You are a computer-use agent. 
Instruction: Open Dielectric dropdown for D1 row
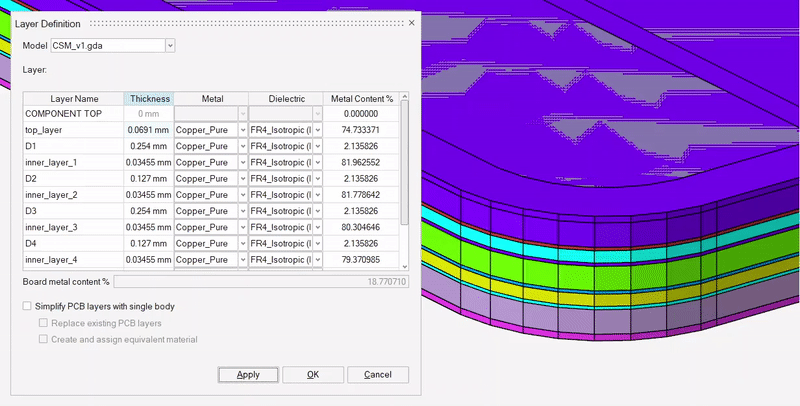[x=318, y=146]
